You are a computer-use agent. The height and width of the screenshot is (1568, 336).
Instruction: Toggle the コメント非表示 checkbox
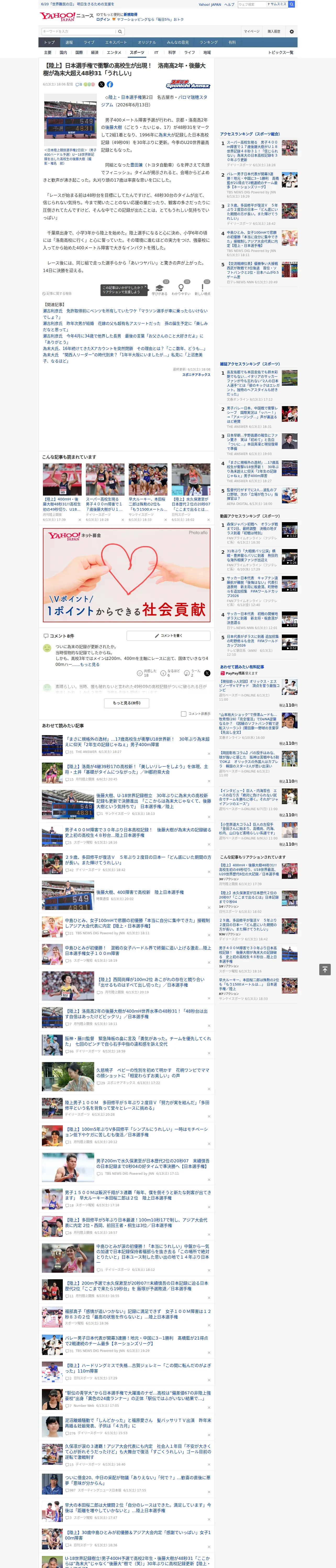[183, 714]
